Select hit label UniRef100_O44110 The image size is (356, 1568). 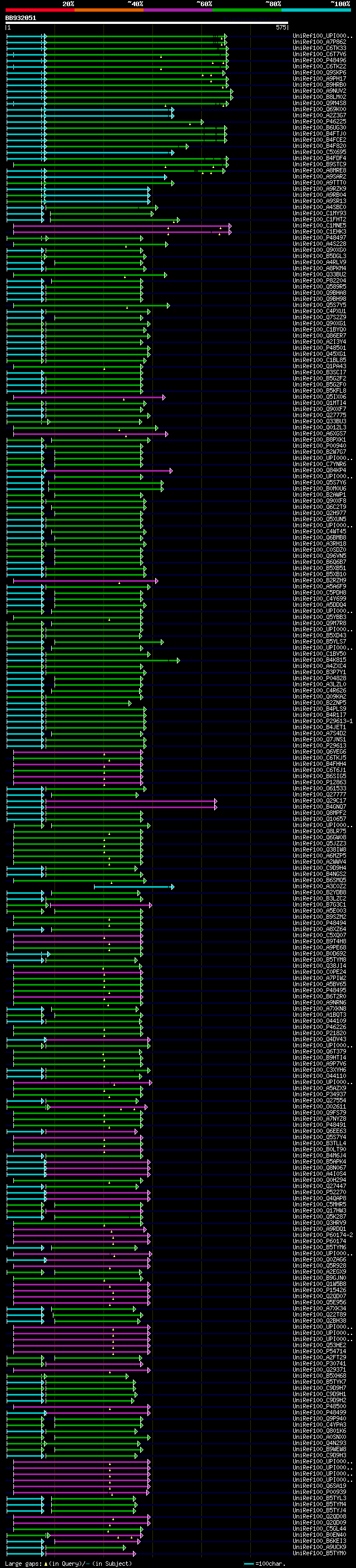click(x=319, y=1076)
